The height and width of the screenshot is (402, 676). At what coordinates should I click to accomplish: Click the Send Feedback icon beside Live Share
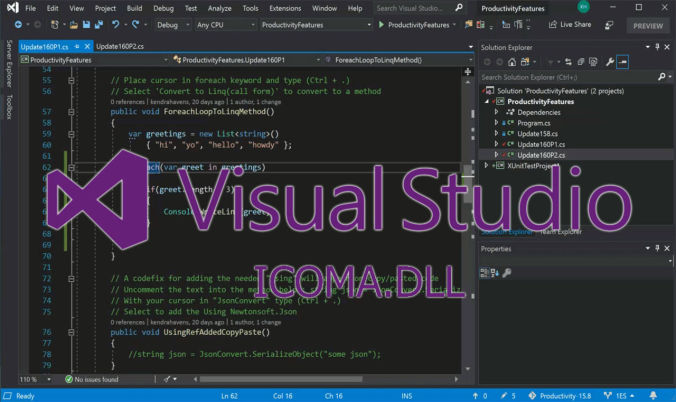pyautogui.click(x=608, y=25)
